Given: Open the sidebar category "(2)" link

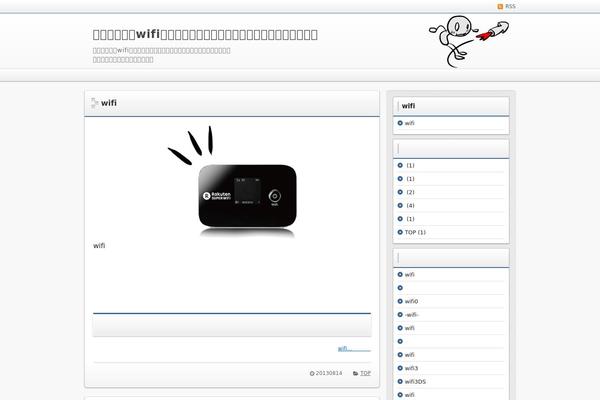Looking at the screenshot, I should (x=410, y=192).
